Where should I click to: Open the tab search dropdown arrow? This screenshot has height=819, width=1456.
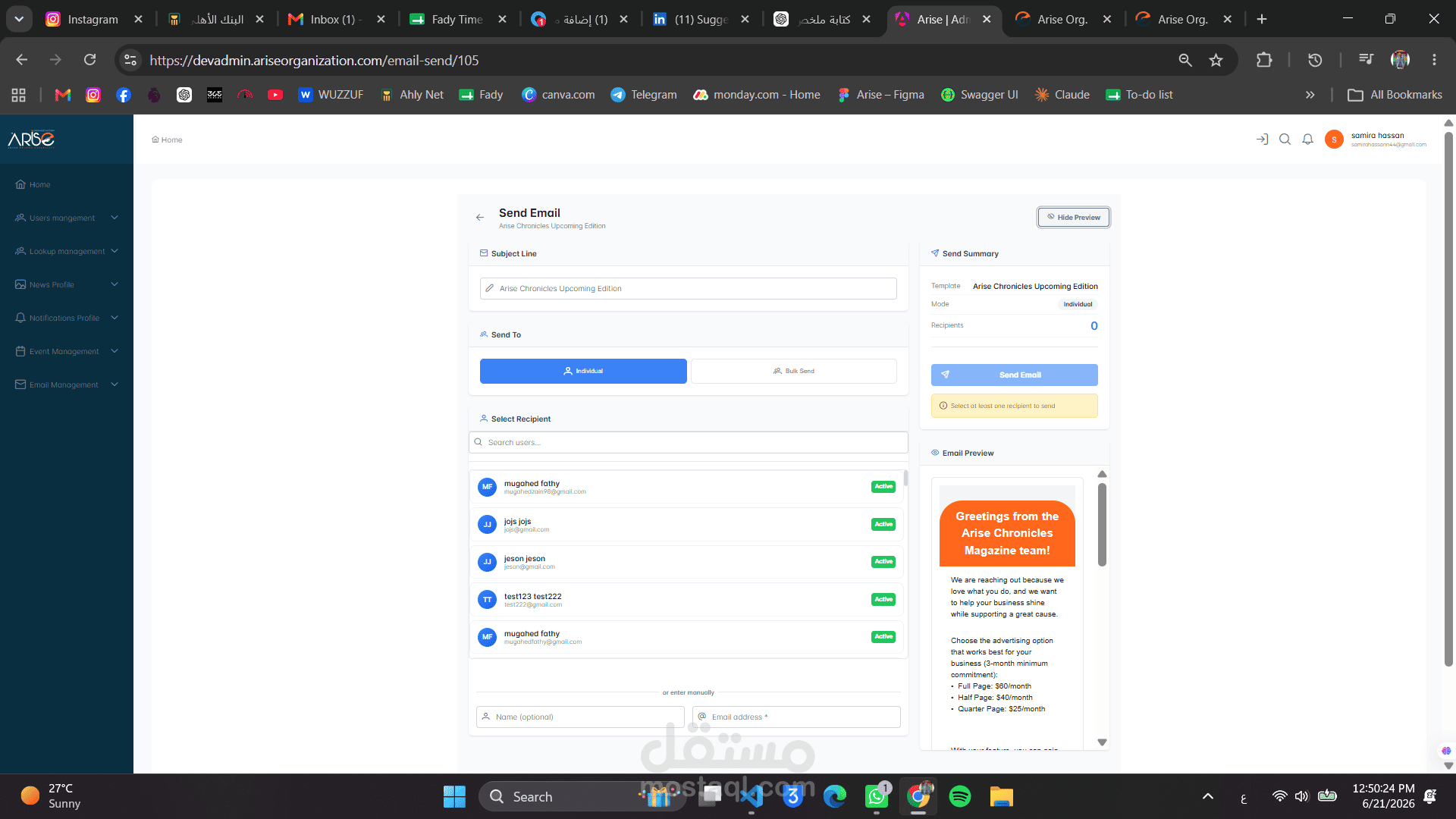(x=19, y=19)
